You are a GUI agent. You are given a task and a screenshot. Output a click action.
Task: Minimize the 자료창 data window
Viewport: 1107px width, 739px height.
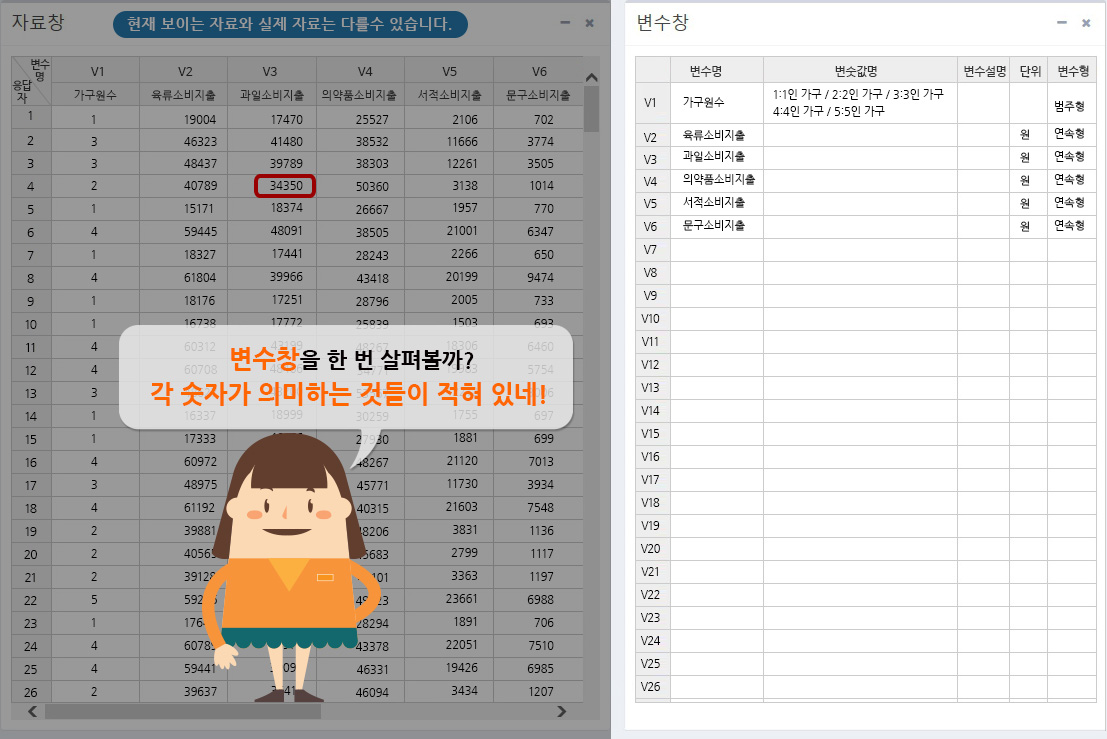pos(565,23)
